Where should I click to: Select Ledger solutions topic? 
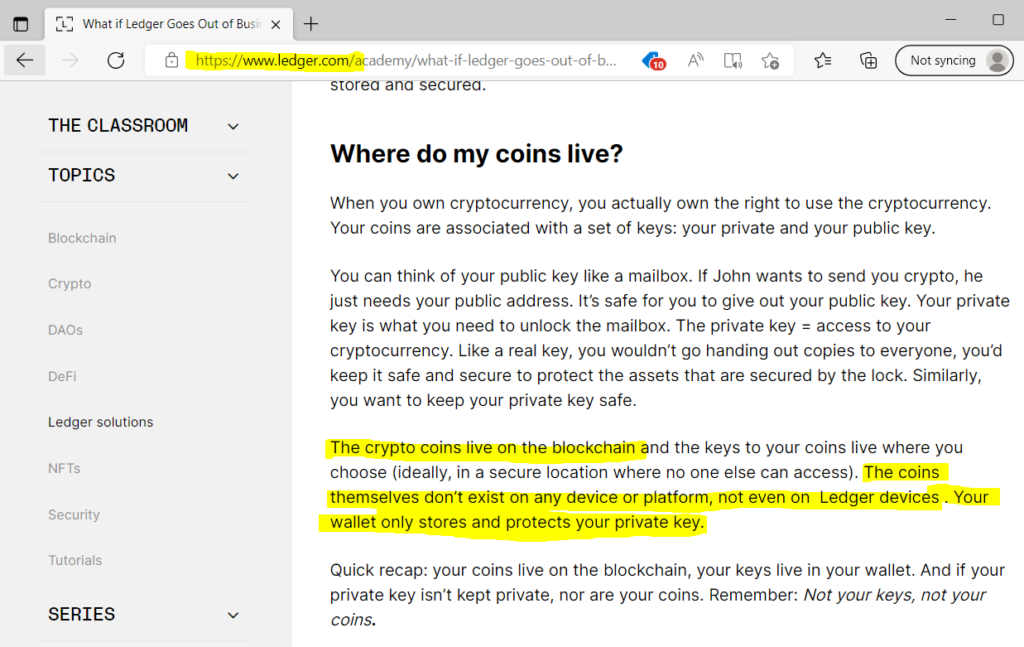[x=101, y=422]
